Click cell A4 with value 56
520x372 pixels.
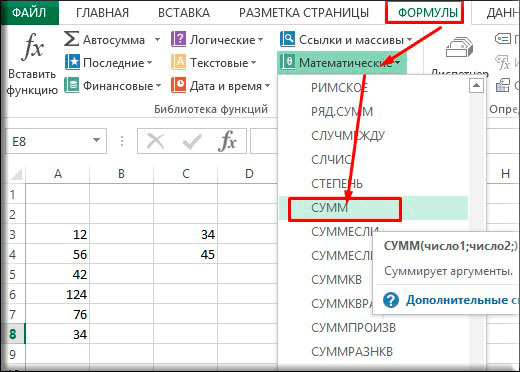pos(58,254)
